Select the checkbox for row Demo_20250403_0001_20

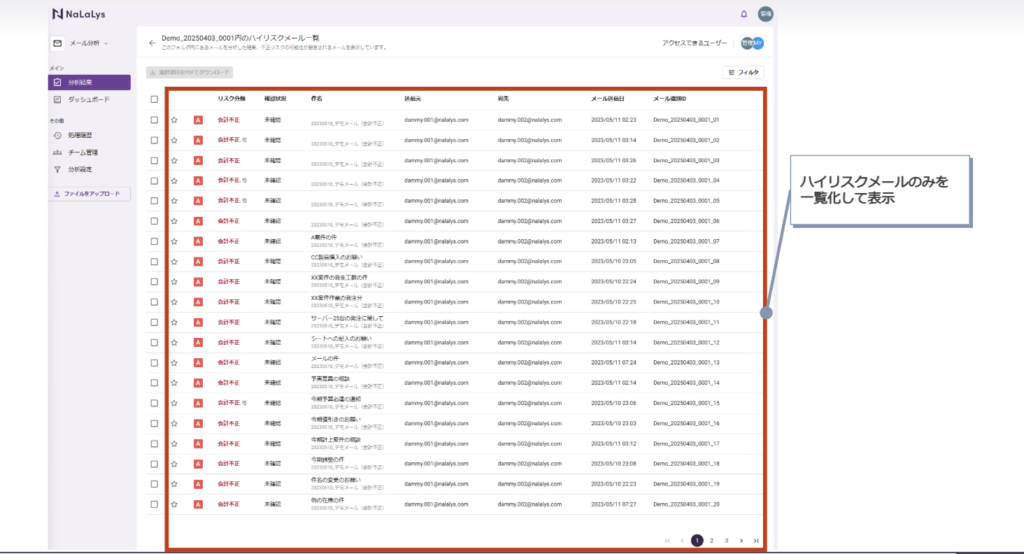coord(154,504)
